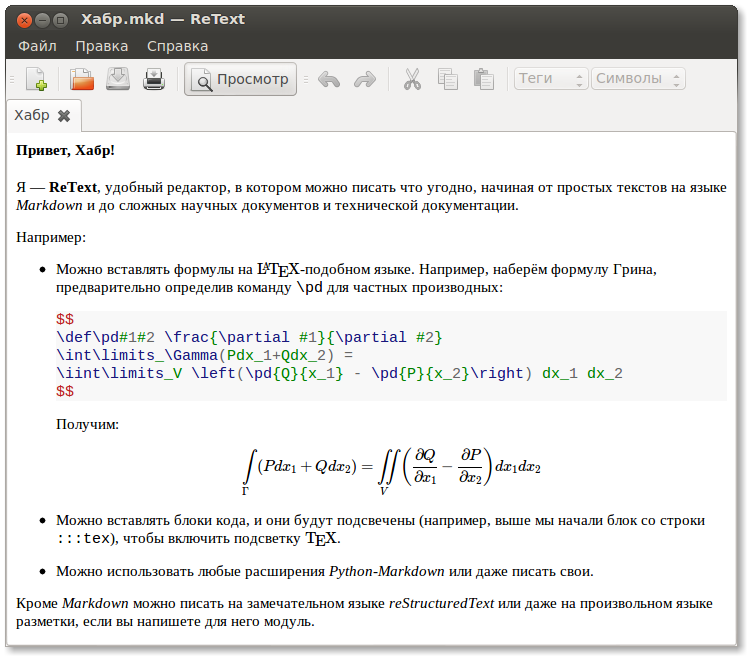Click the \int\limits_\Gamma code line
The image size is (747, 656).
coord(205,355)
